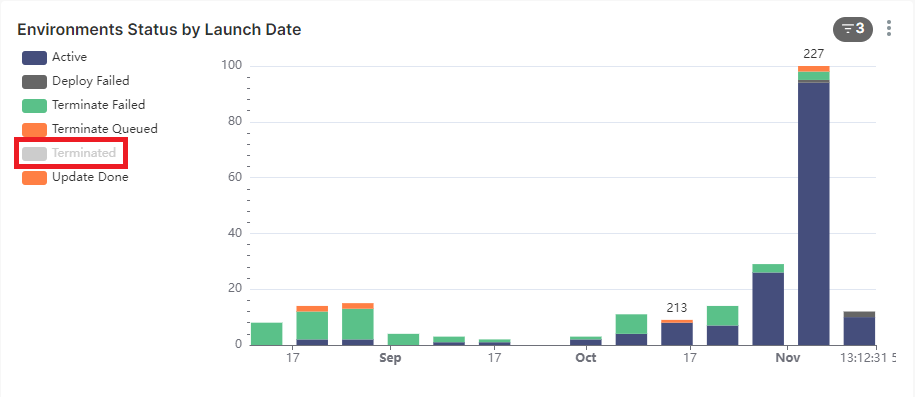Hide the Terminate Queued series via its label

[x=104, y=129]
